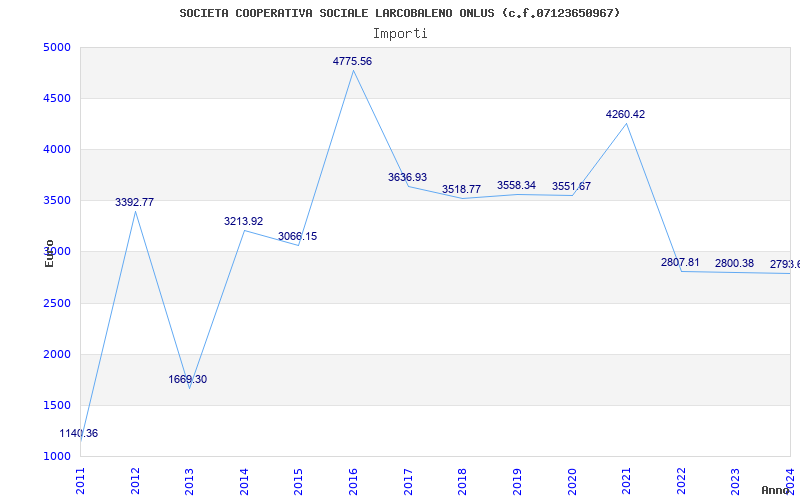Click the 3392.77 data label
The height and width of the screenshot is (500, 800).
[134, 202]
